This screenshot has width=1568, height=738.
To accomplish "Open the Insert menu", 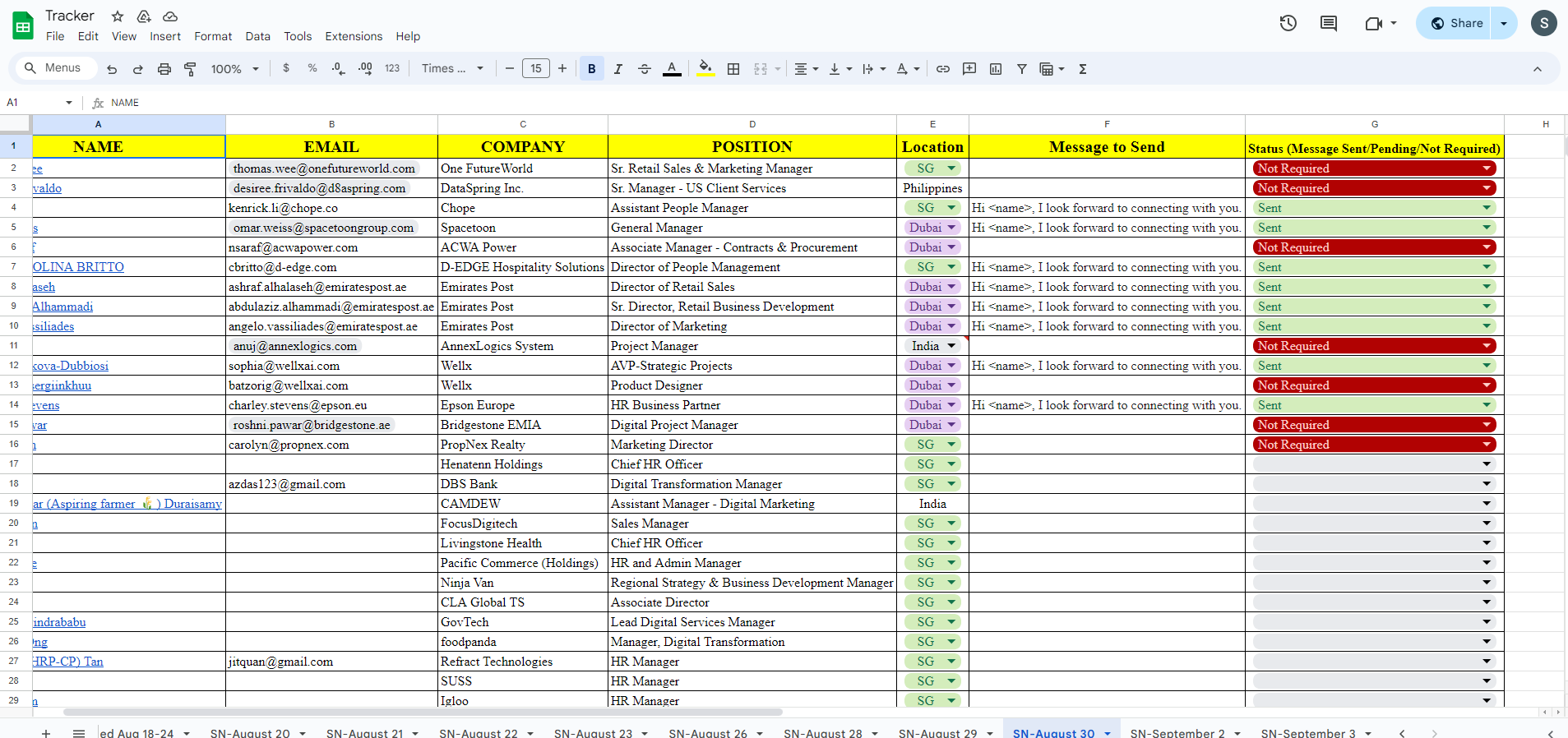I will tap(165, 36).
